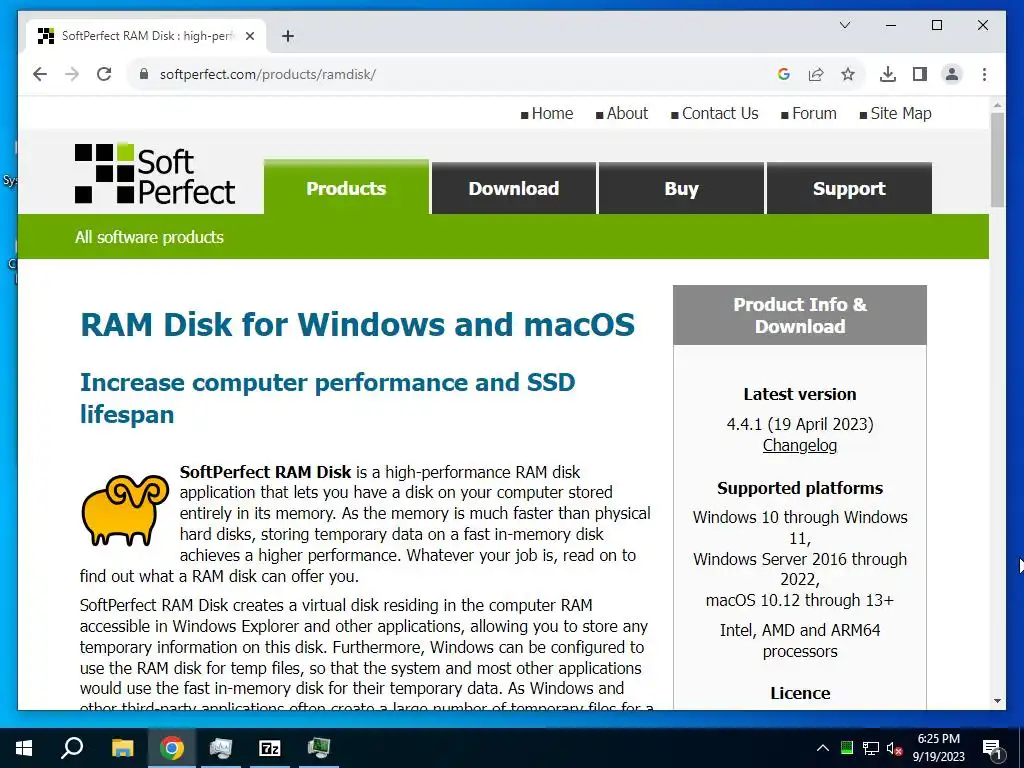This screenshot has height=768, width=1024.
Task: Open taskbar Search magnifier
Action: click(72, 748)
